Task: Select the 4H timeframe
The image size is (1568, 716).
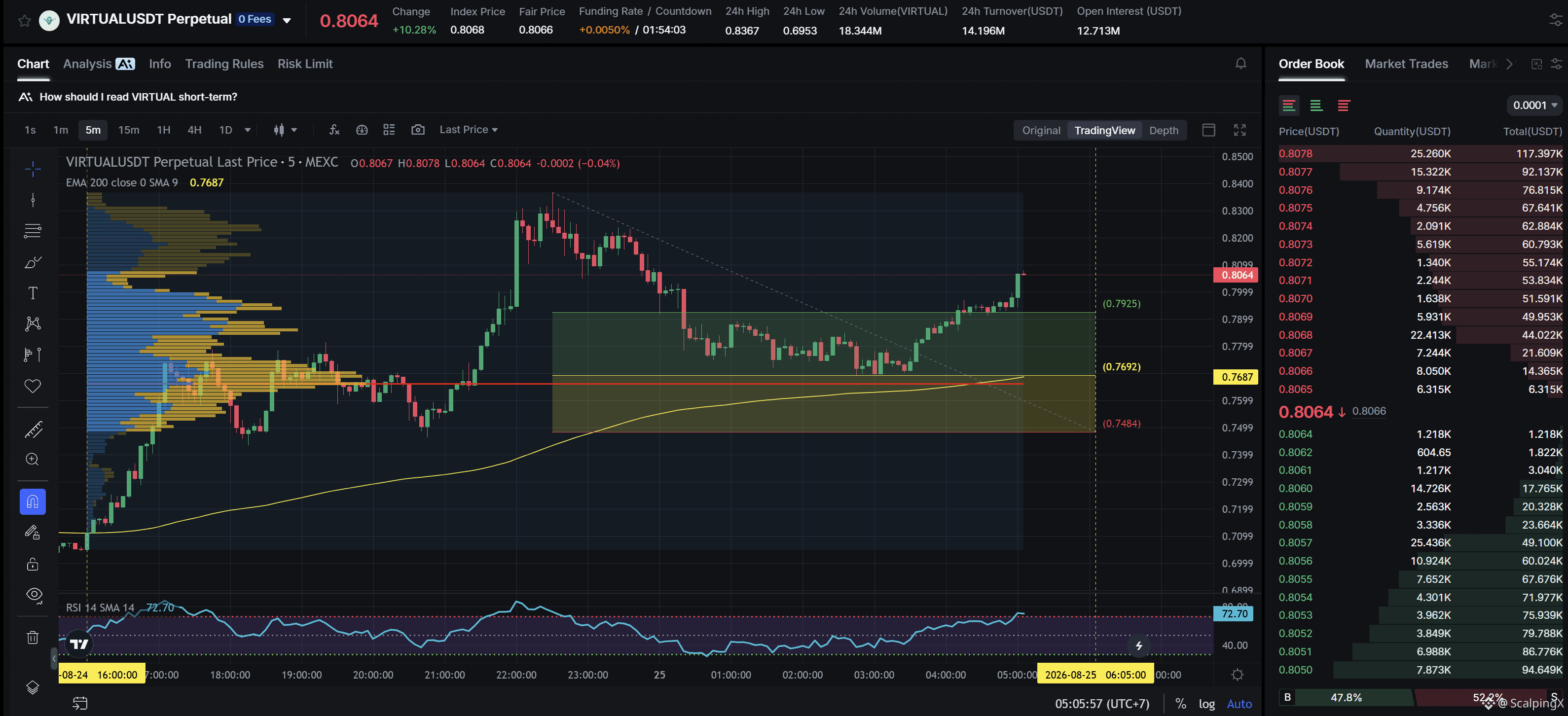Action: point(194,130)
